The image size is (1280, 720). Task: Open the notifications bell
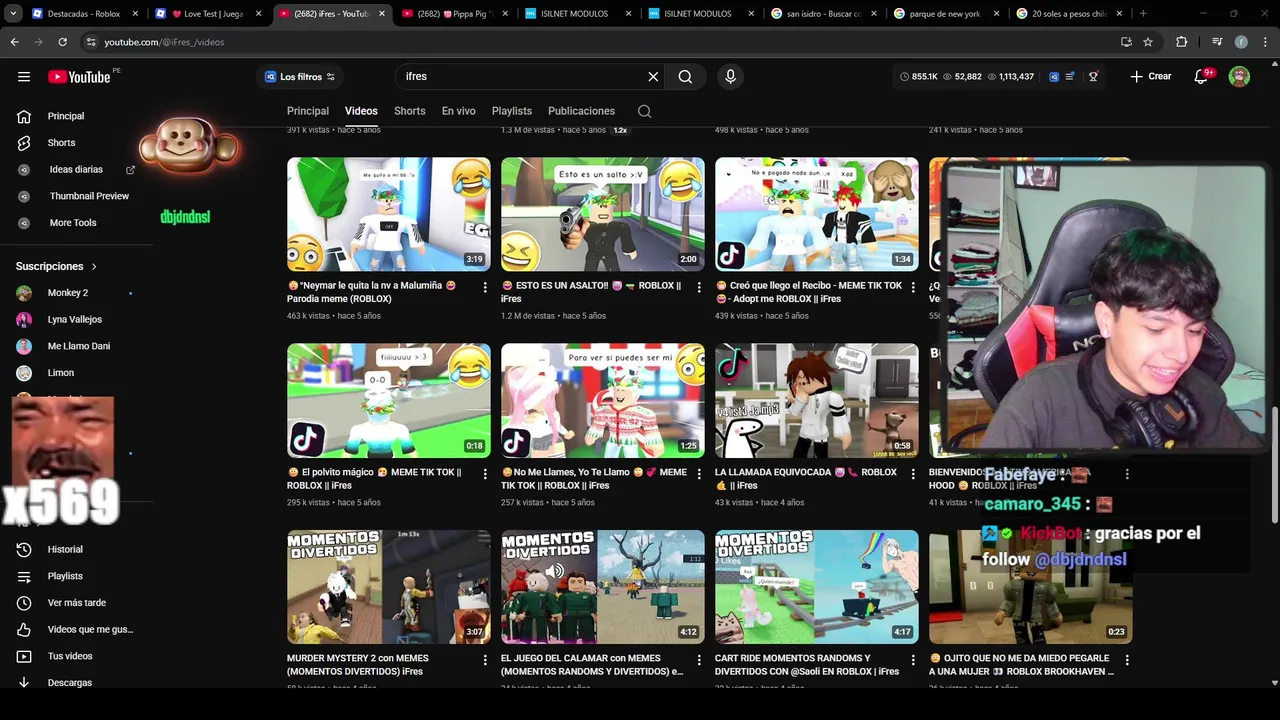(x=1202, y=76)
